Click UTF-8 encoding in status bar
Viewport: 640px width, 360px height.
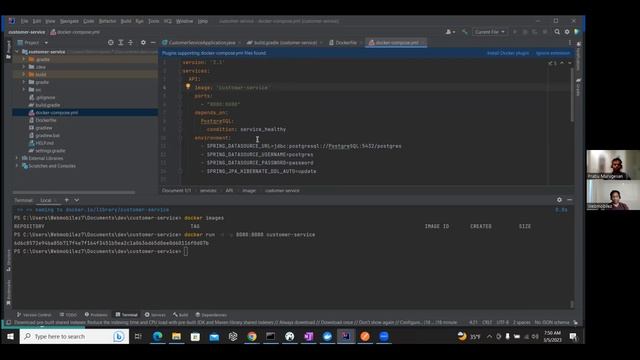[502, 322]
